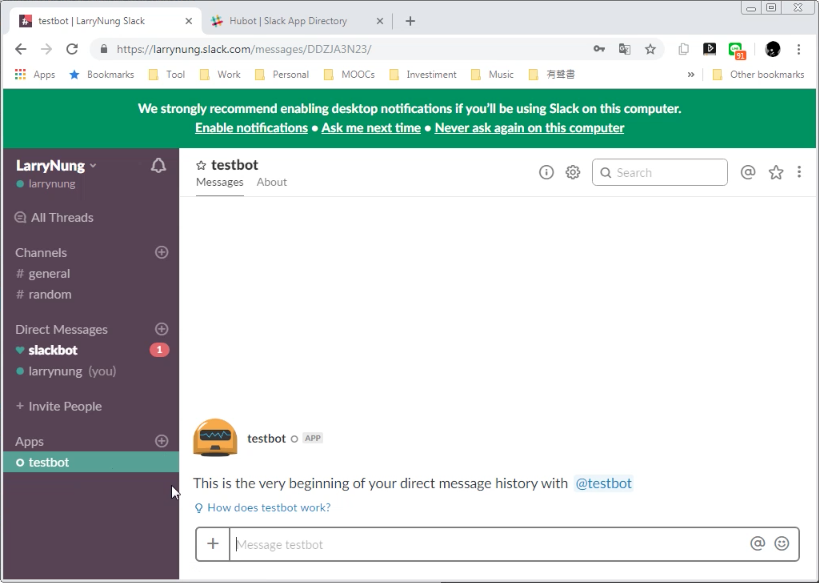Show conversation details info icon
This screenshot has width=819, height=583.
click(x=546, y=172)
